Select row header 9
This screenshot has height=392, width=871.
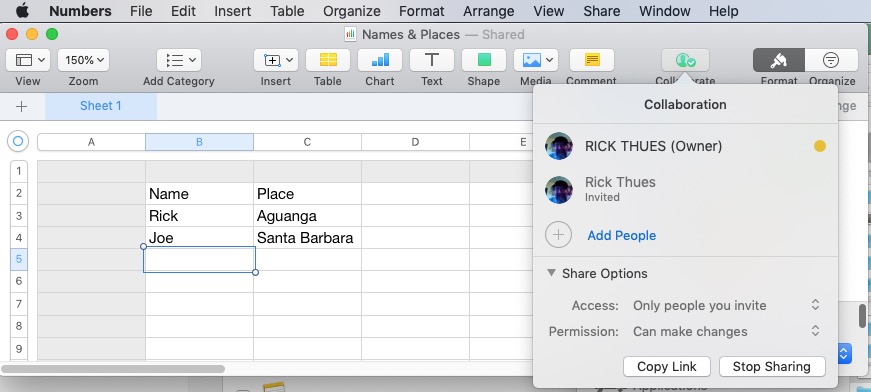tap(19, 349)
